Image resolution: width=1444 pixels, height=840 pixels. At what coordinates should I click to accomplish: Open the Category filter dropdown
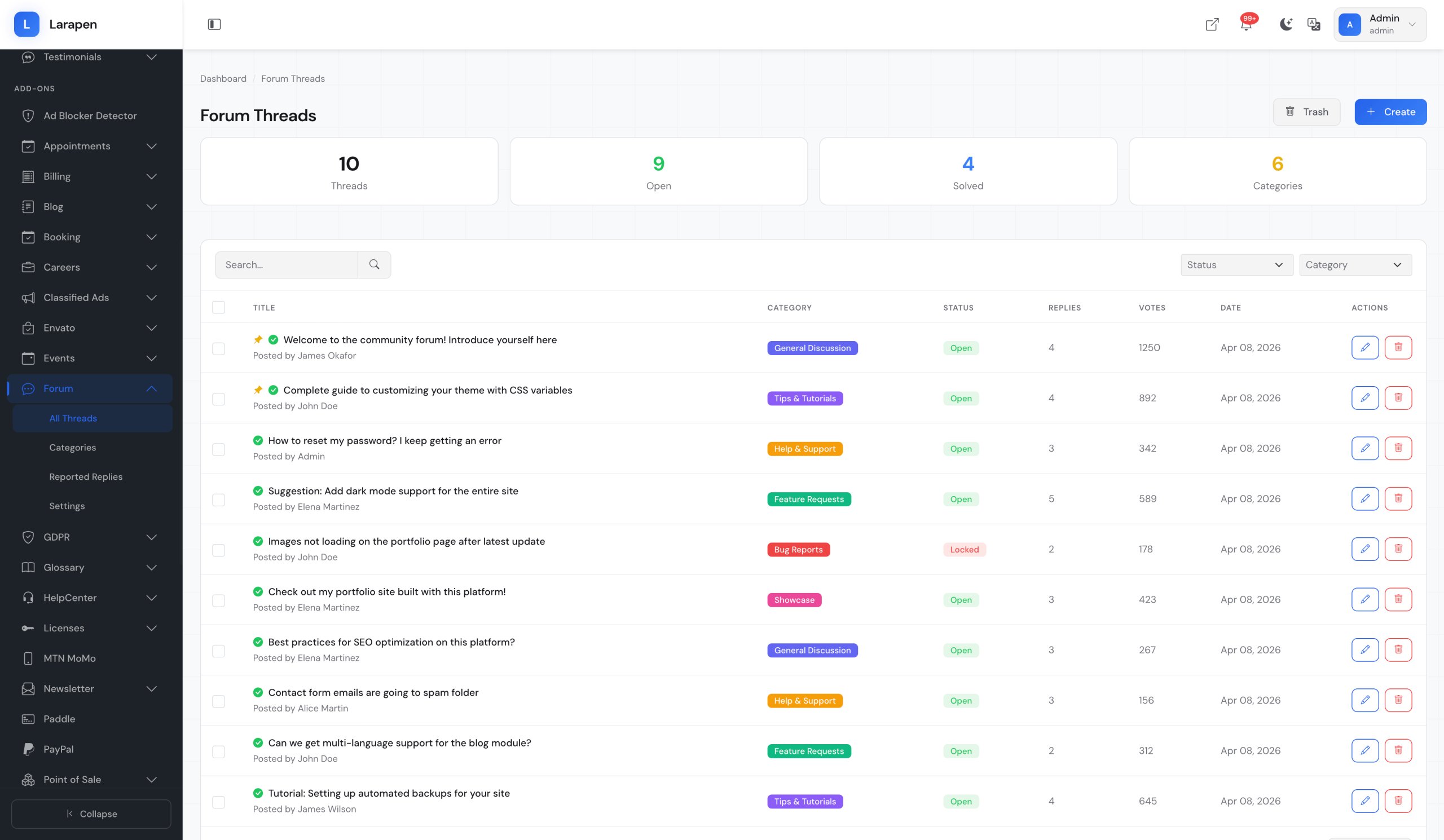1355,264
